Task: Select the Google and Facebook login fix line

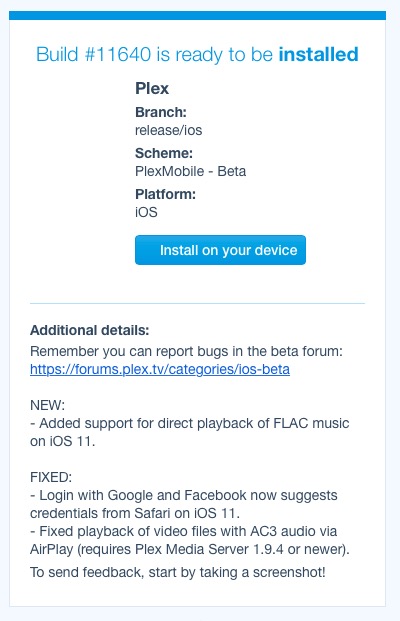Action: coord(184,504)
